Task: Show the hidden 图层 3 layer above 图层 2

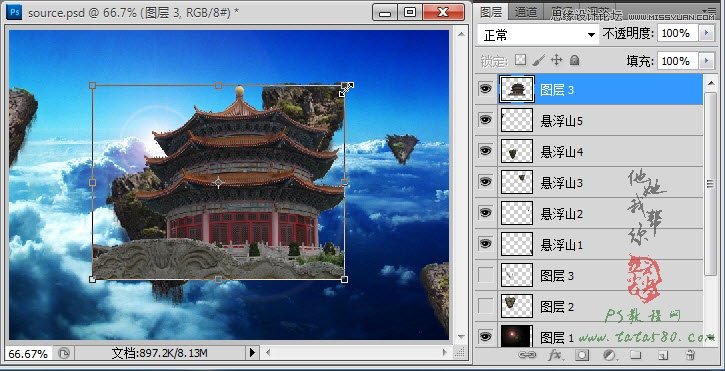Action: (485, 275)
